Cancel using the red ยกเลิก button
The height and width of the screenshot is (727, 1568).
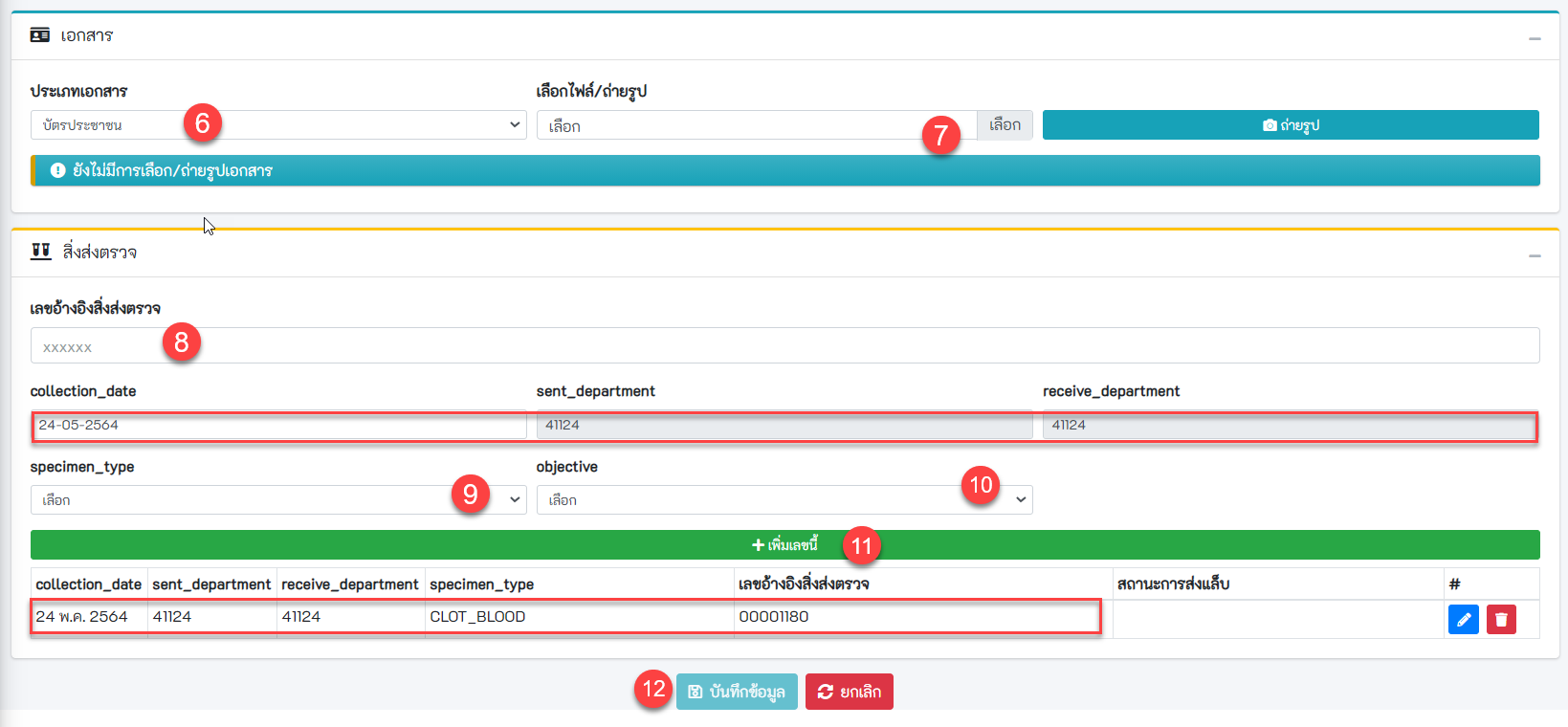point(849,692)
